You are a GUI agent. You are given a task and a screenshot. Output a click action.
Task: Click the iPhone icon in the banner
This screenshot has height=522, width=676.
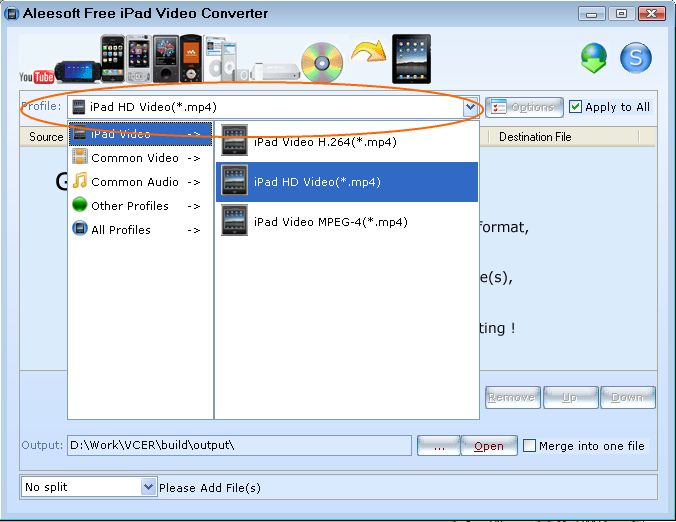point(113,59)
